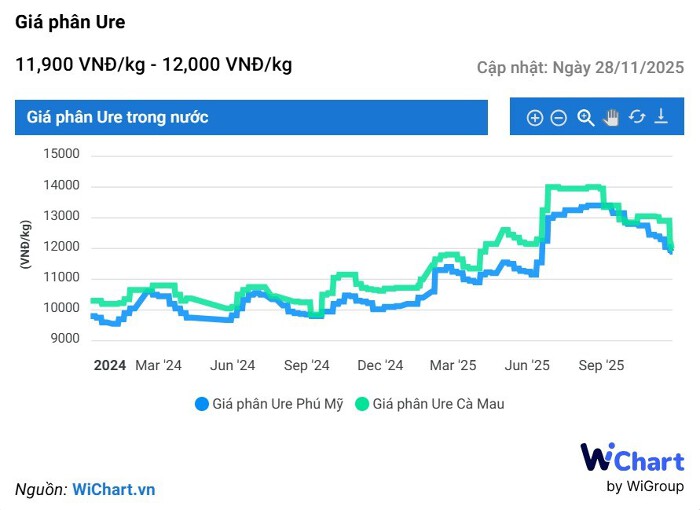The width and height of the screenshot is (700, 510).
Task: Click the 2024 year axis label
Action: click(110, 366)
